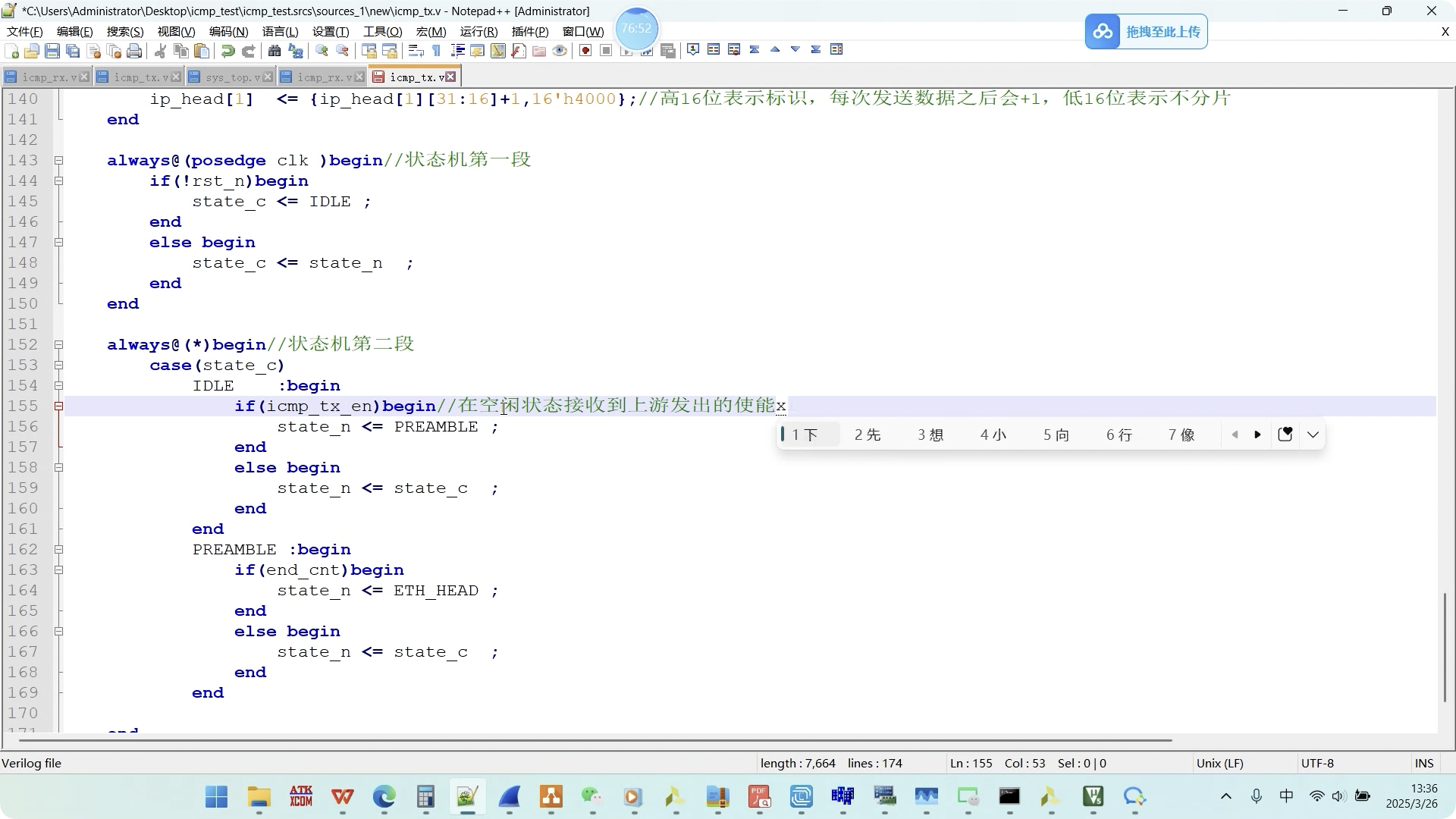The width and height of the screenshot is (1456, 819).
Task: Click the Undo toolbar icon
Action: (x=227, y=51)
